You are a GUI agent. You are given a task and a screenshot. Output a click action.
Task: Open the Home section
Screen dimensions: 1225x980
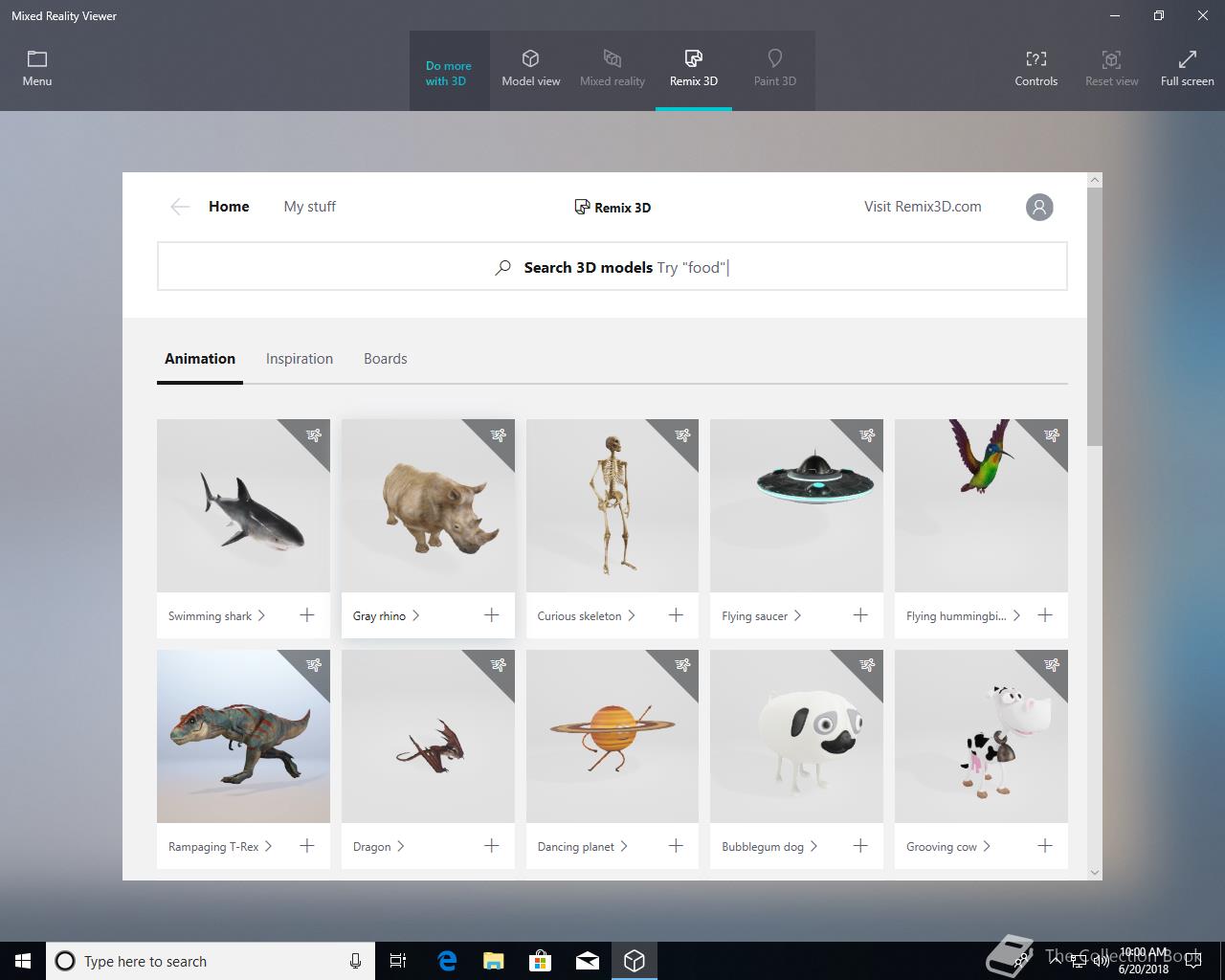pyautogui.click(x=229, y=207)
